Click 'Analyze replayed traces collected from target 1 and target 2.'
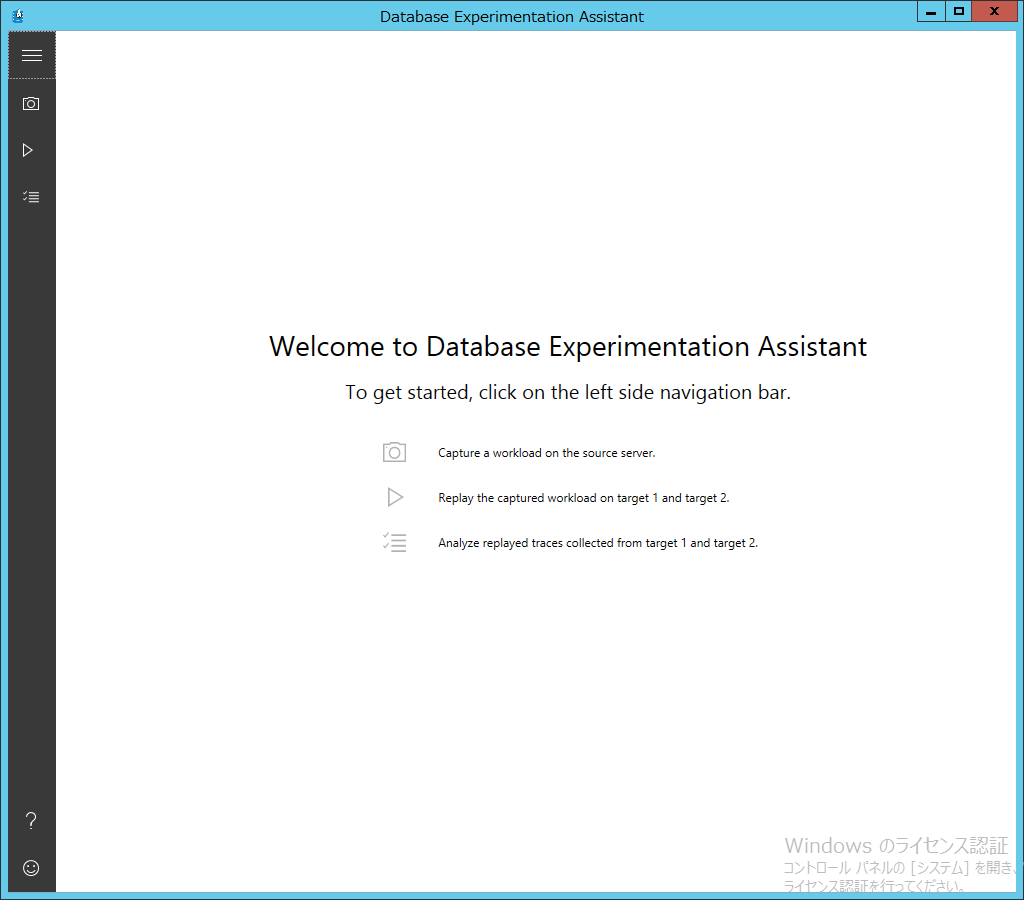 tap(598, 543)
